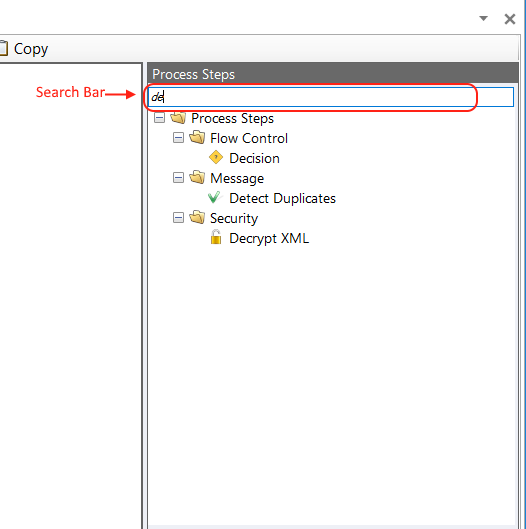Collapse the Message folder
Viewport: 526px width, 529px height.
(178, 177)
